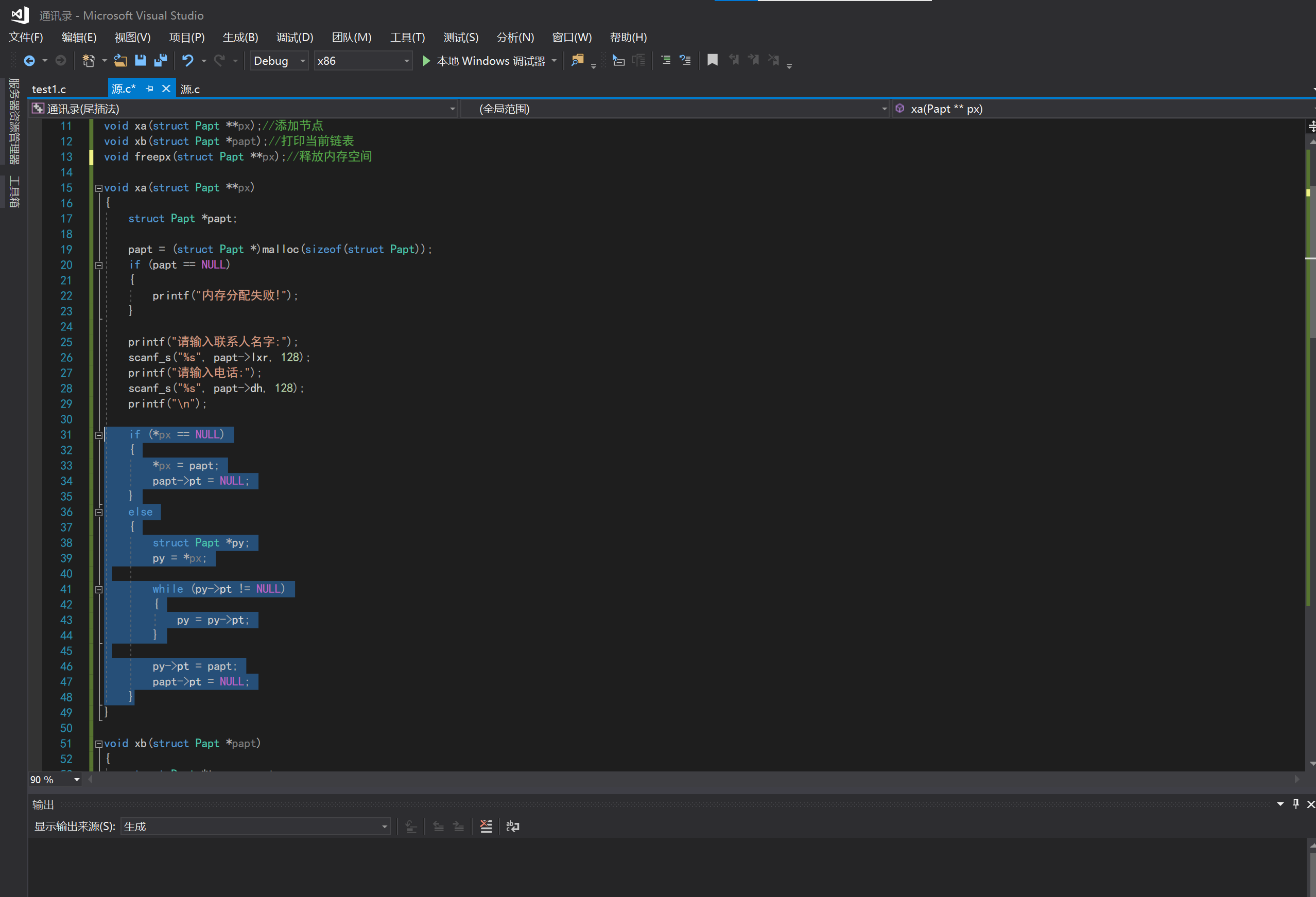
Task: Click the editor split handle above the scrollbar
Action: [1311, 127]
